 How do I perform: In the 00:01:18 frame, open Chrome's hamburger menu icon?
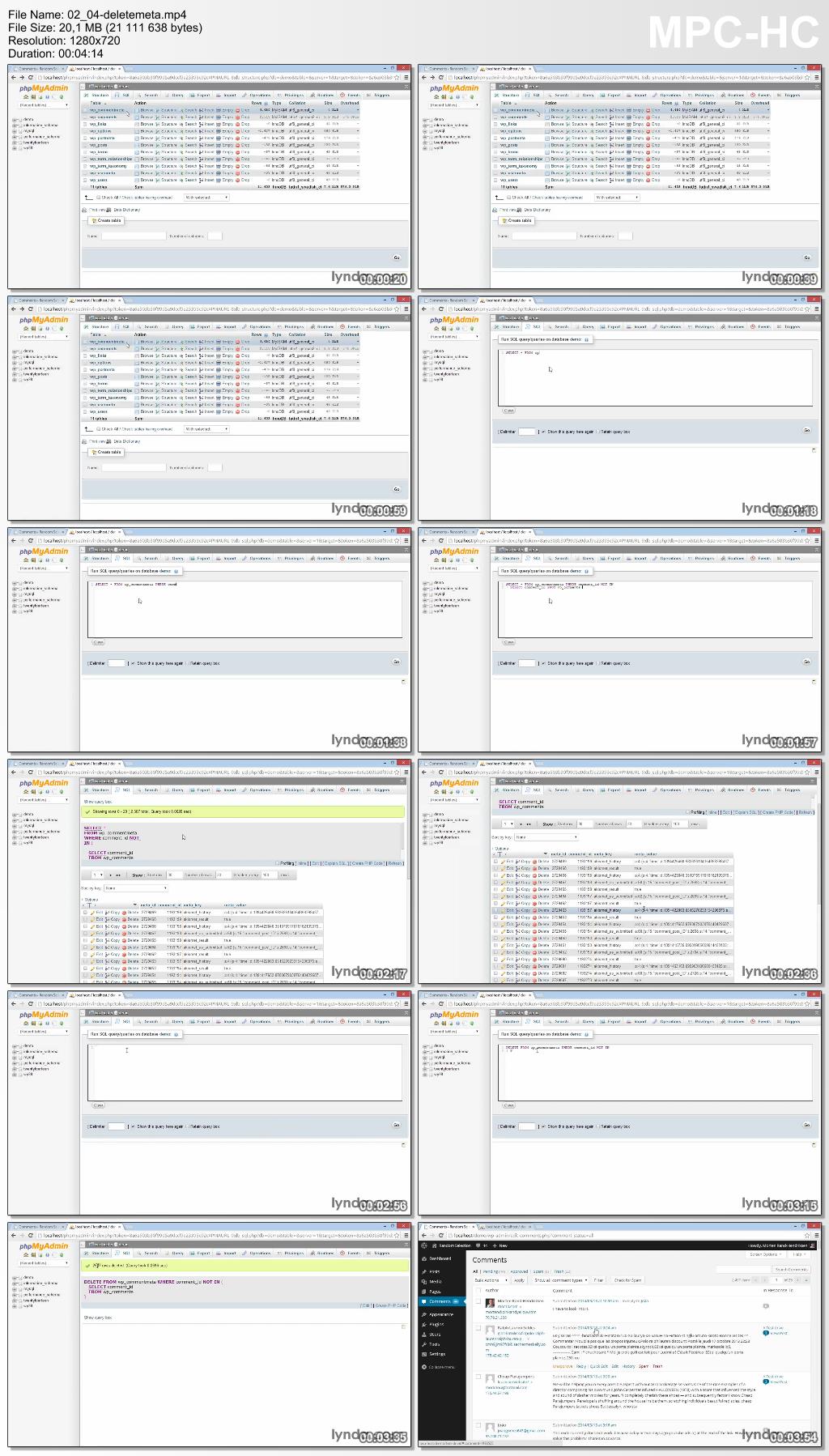pos(815,309)
